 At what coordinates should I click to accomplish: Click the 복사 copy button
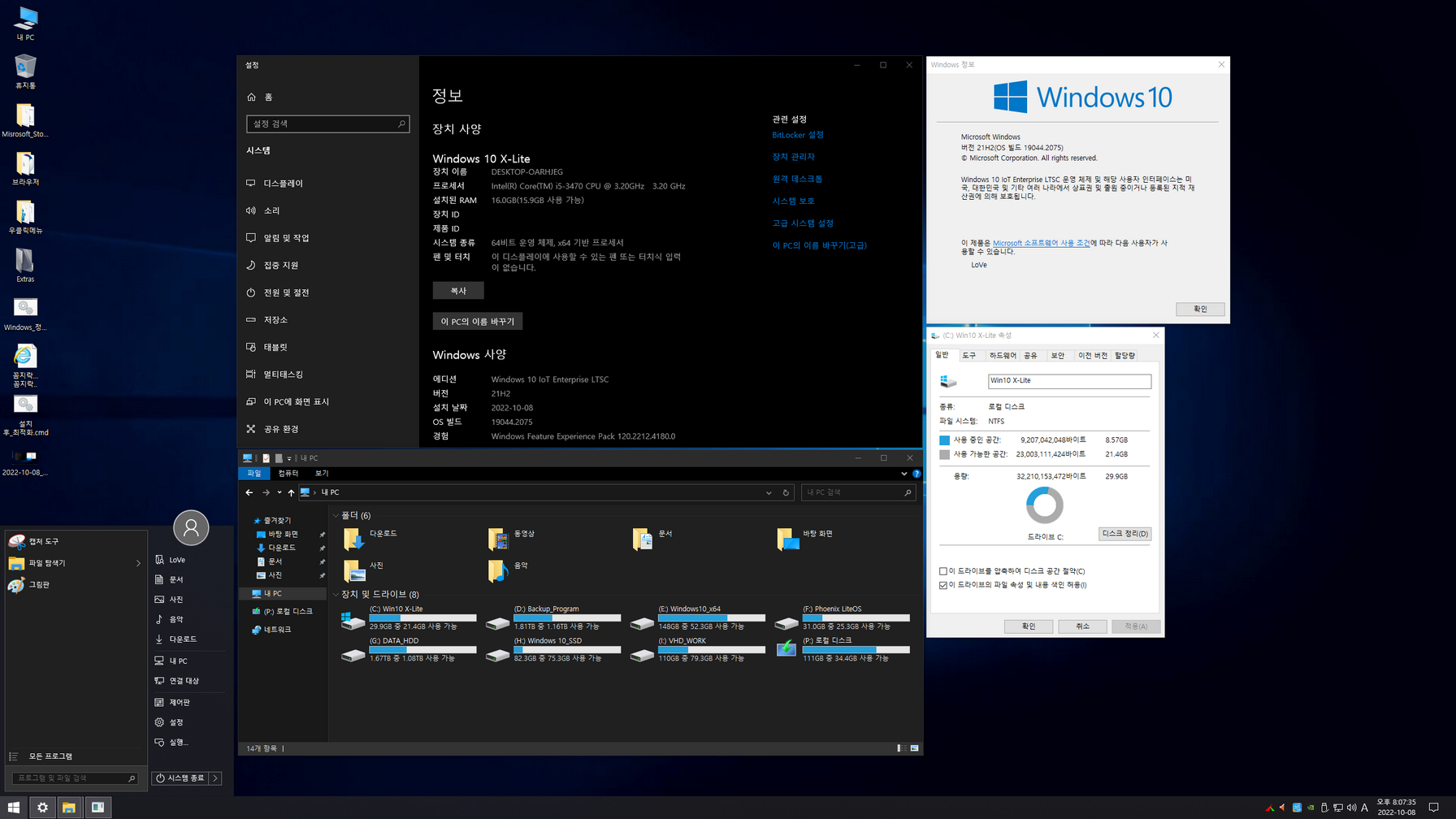tap(458, 291)
